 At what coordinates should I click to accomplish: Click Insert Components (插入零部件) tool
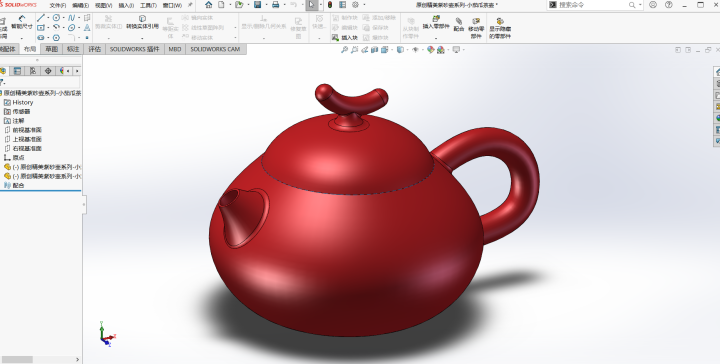[436, 23]
